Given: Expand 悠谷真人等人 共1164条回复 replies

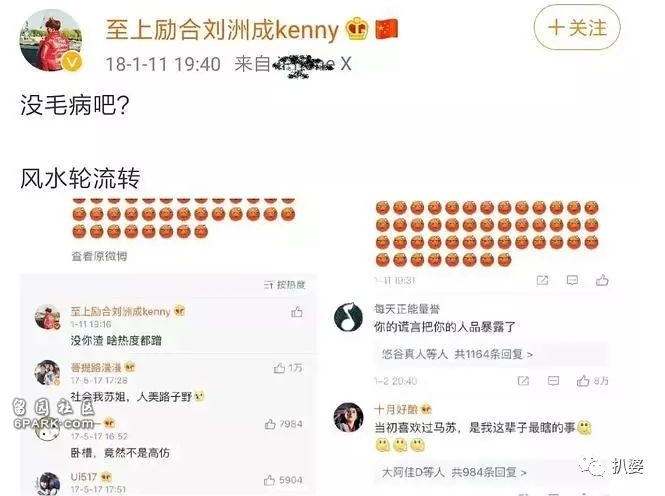Looking at the screenshot, I should (x=457, y=354).
